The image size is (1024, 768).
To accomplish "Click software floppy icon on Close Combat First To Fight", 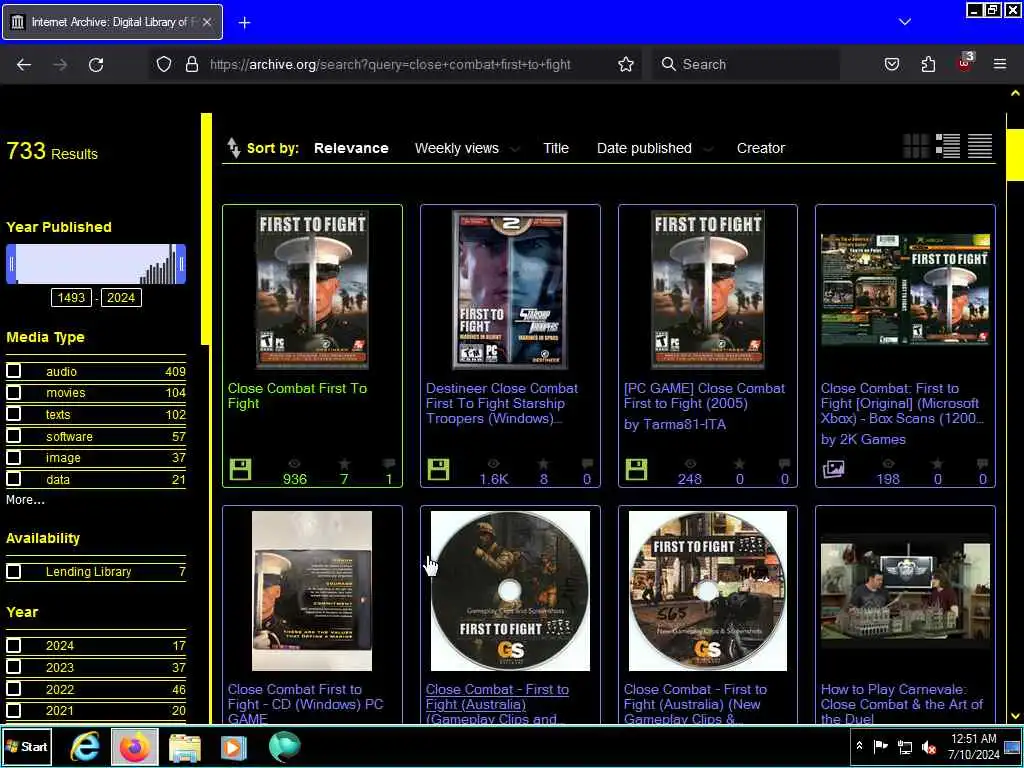I will [x=240, y=470].
